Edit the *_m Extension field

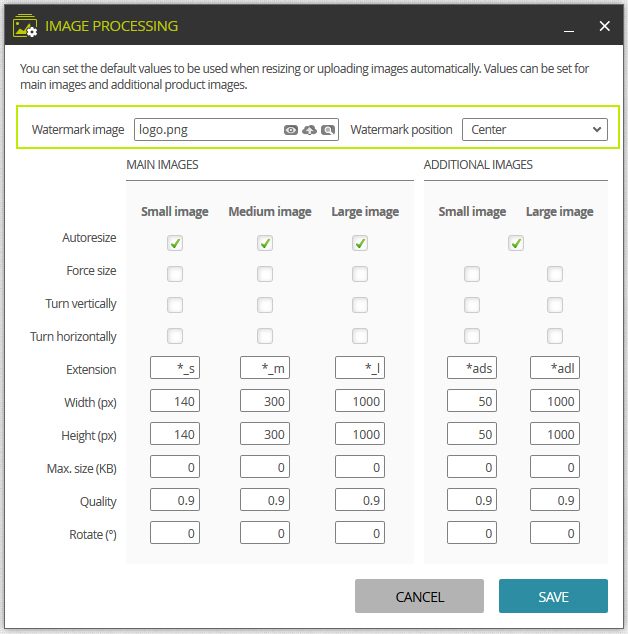265,368
